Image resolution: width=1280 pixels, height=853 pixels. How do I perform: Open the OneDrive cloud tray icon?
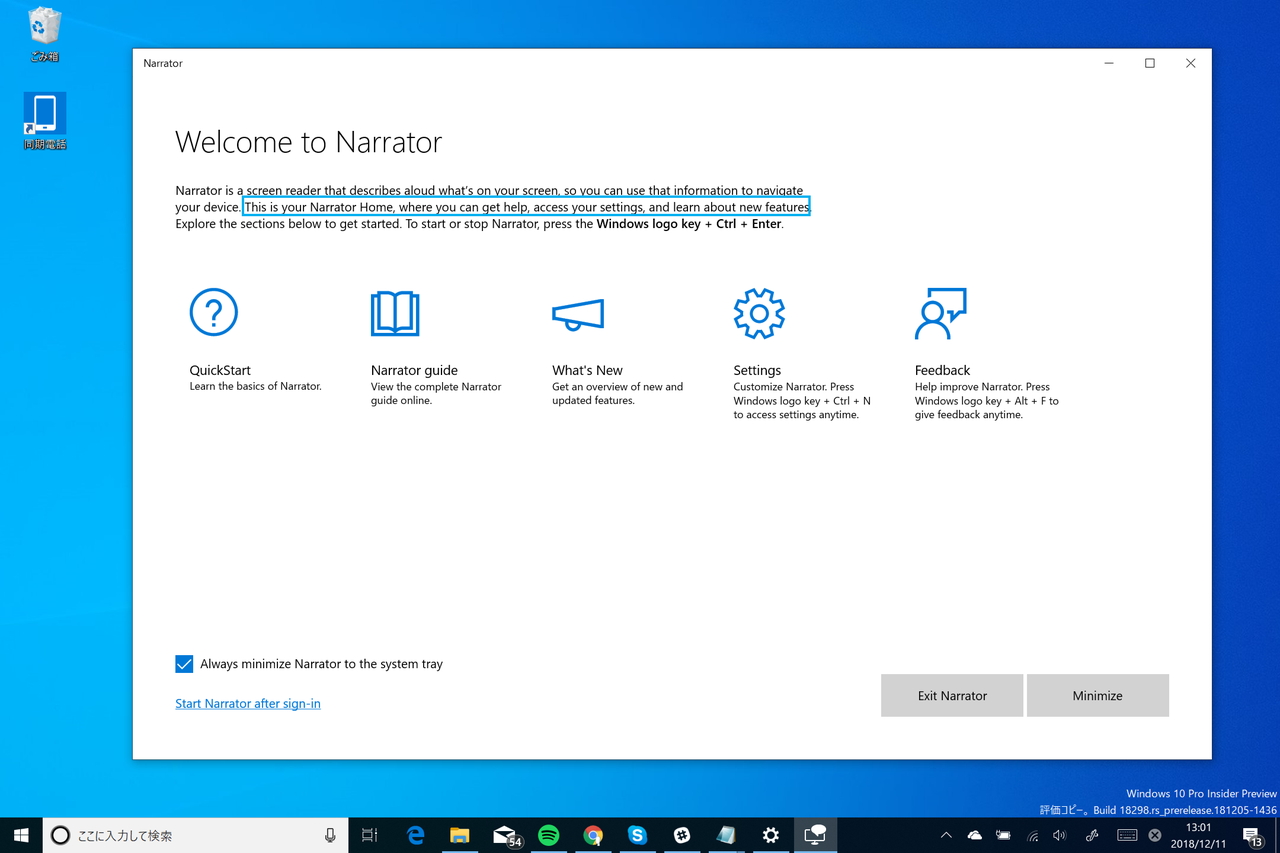975,836
